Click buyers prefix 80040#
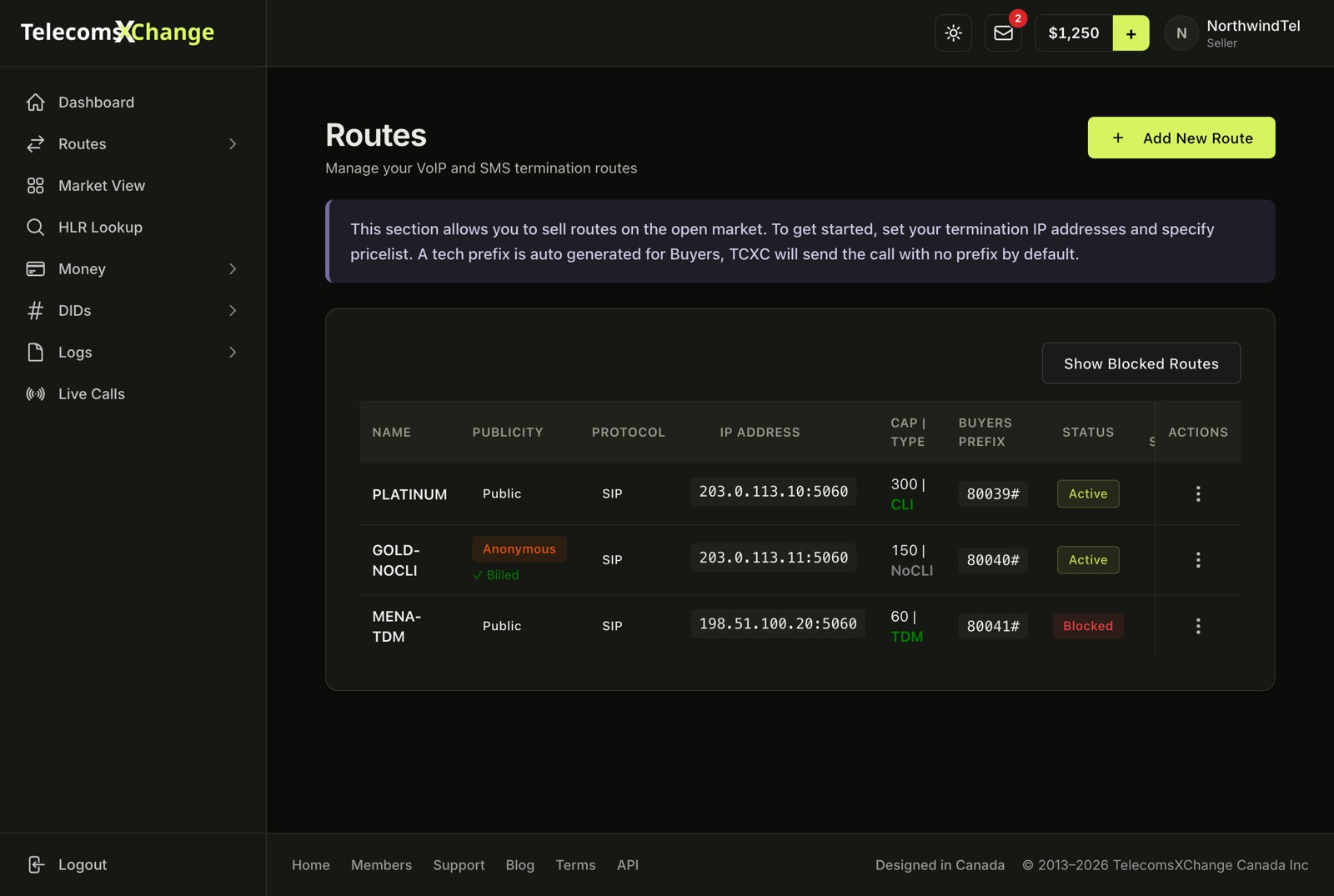 tap(993, 560)
